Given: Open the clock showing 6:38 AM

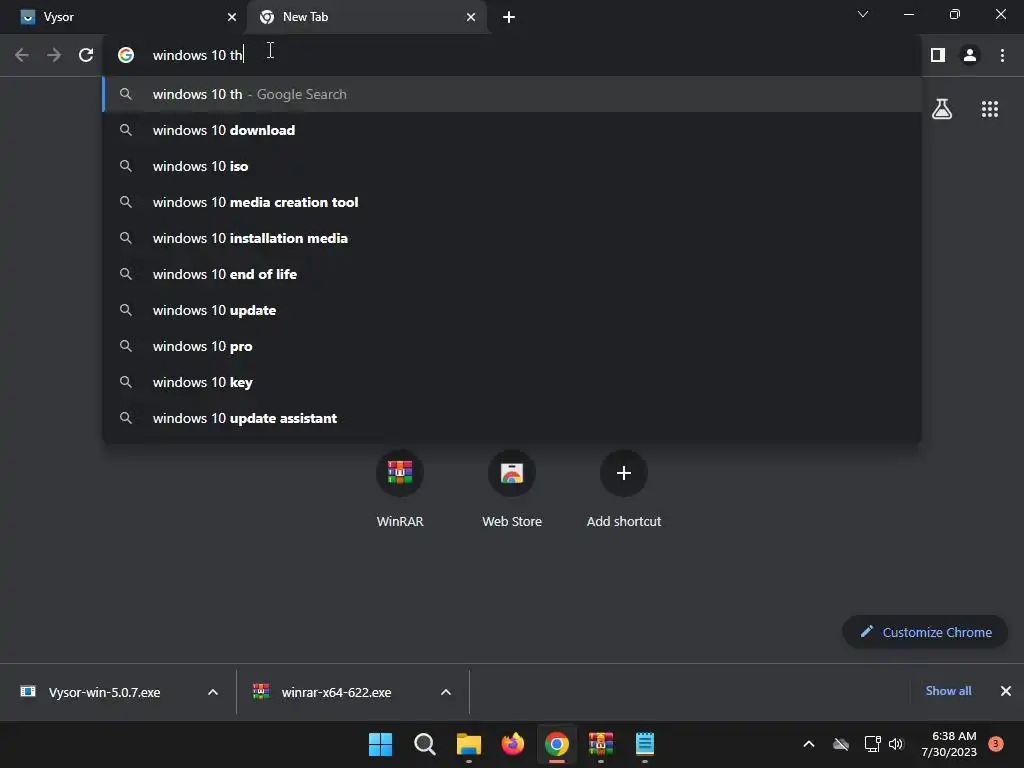Looking at the screenshot, I should point(949,744).
